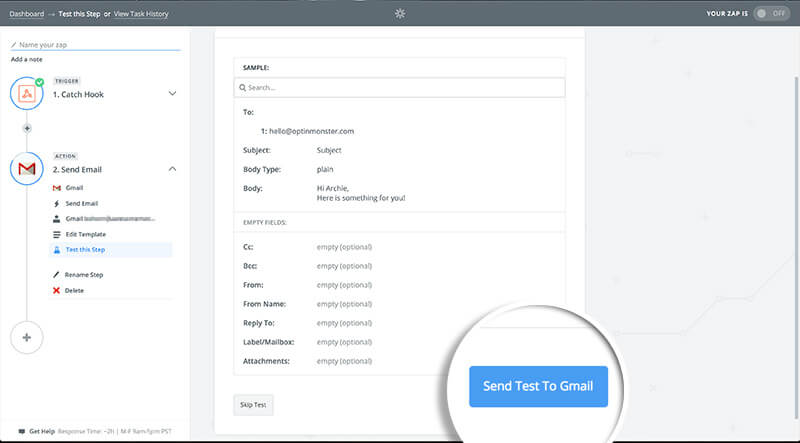The image size is (800, 443).
Task: Click the Subject field value
Action: (x=329, y=150)
